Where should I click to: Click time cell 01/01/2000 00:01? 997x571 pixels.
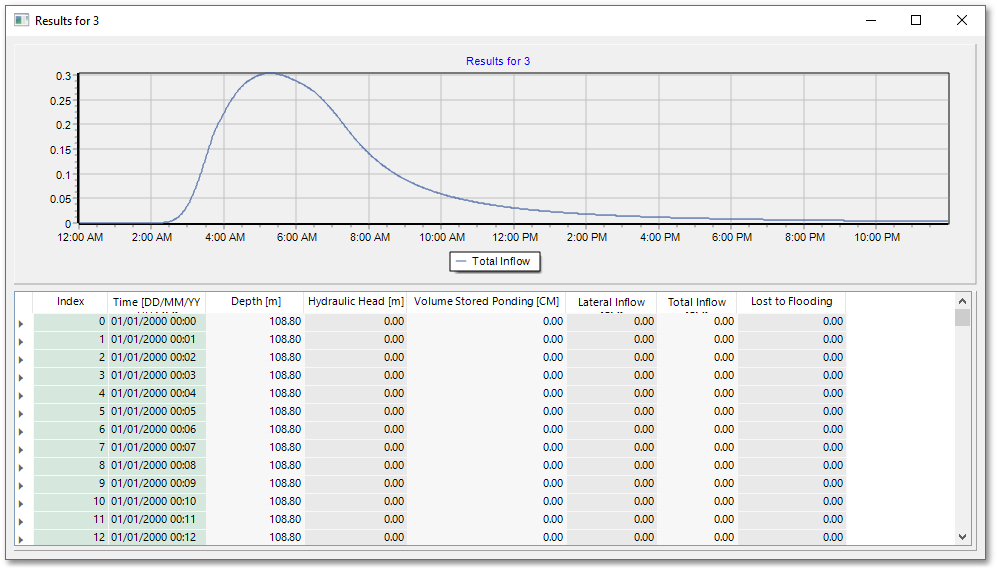(156, 339)
